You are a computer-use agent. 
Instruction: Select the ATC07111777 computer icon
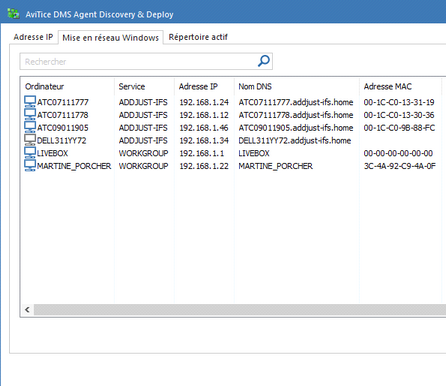30,102
